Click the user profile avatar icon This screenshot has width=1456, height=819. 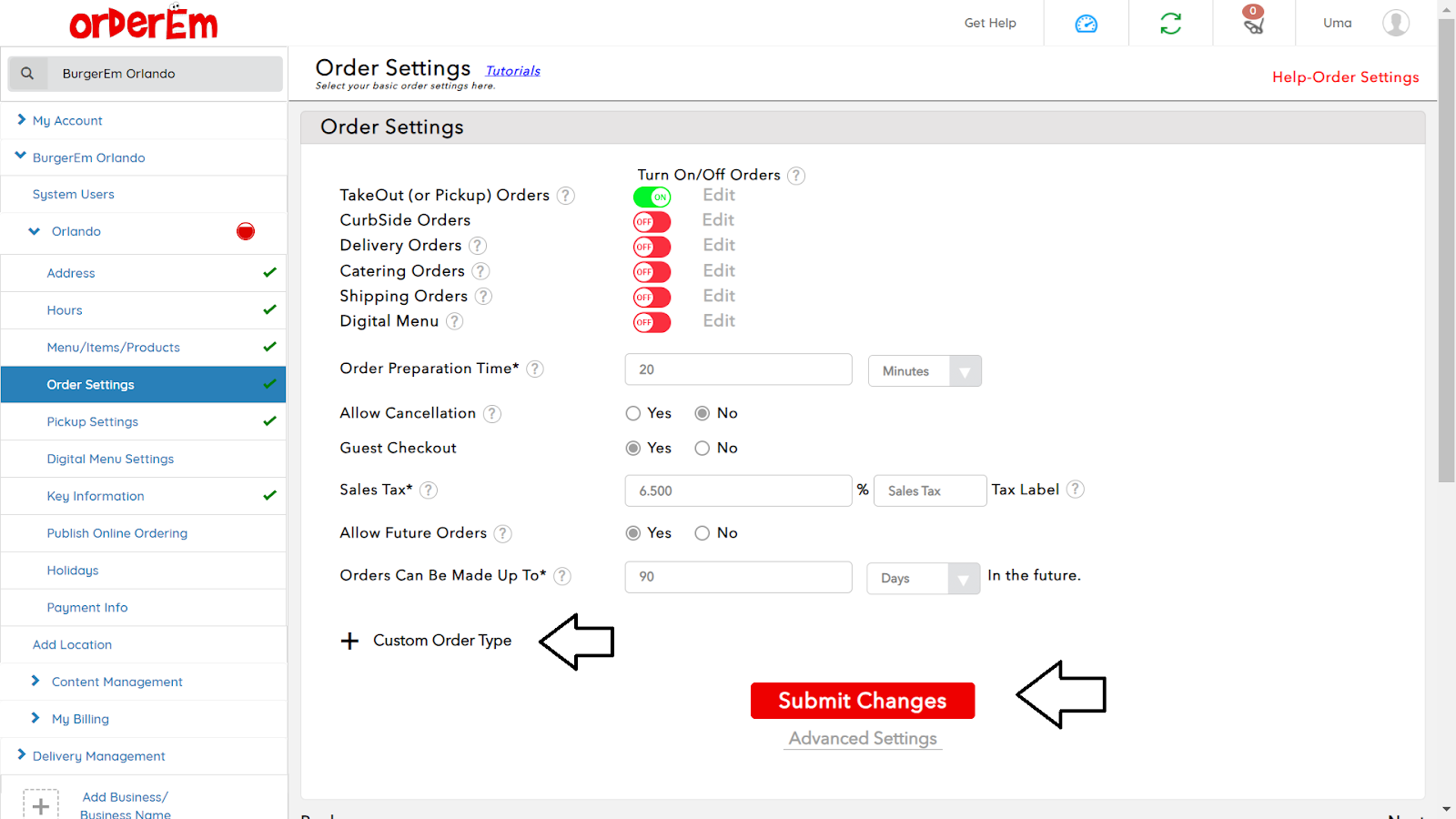point(1395,23)
